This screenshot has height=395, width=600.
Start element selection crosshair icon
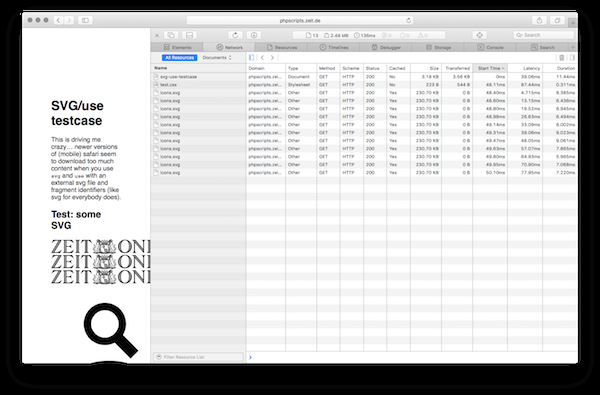click(479, 35)
